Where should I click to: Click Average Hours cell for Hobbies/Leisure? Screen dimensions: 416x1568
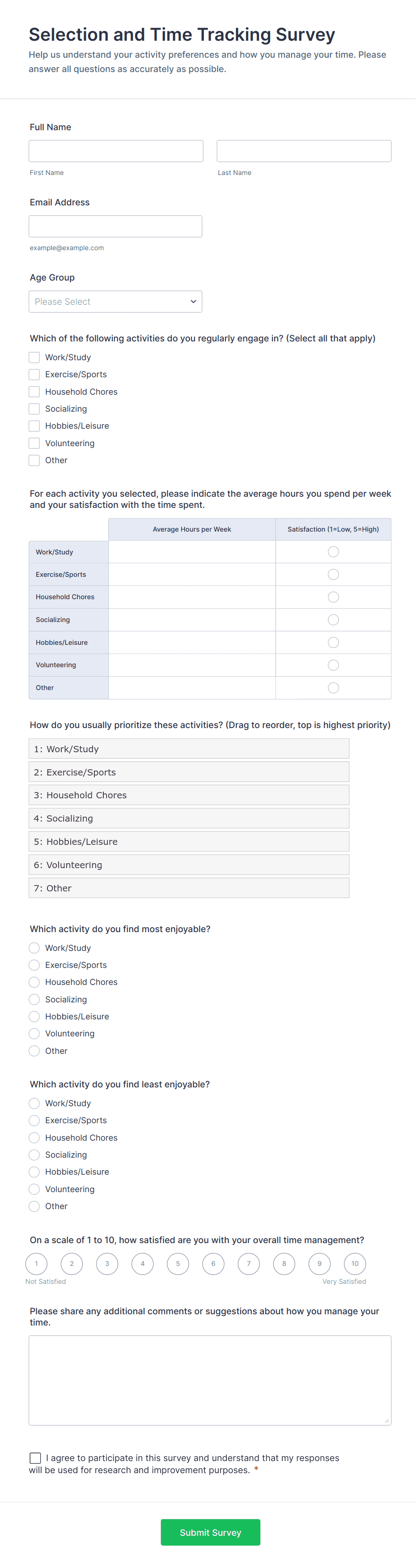[x=191, y=643]
